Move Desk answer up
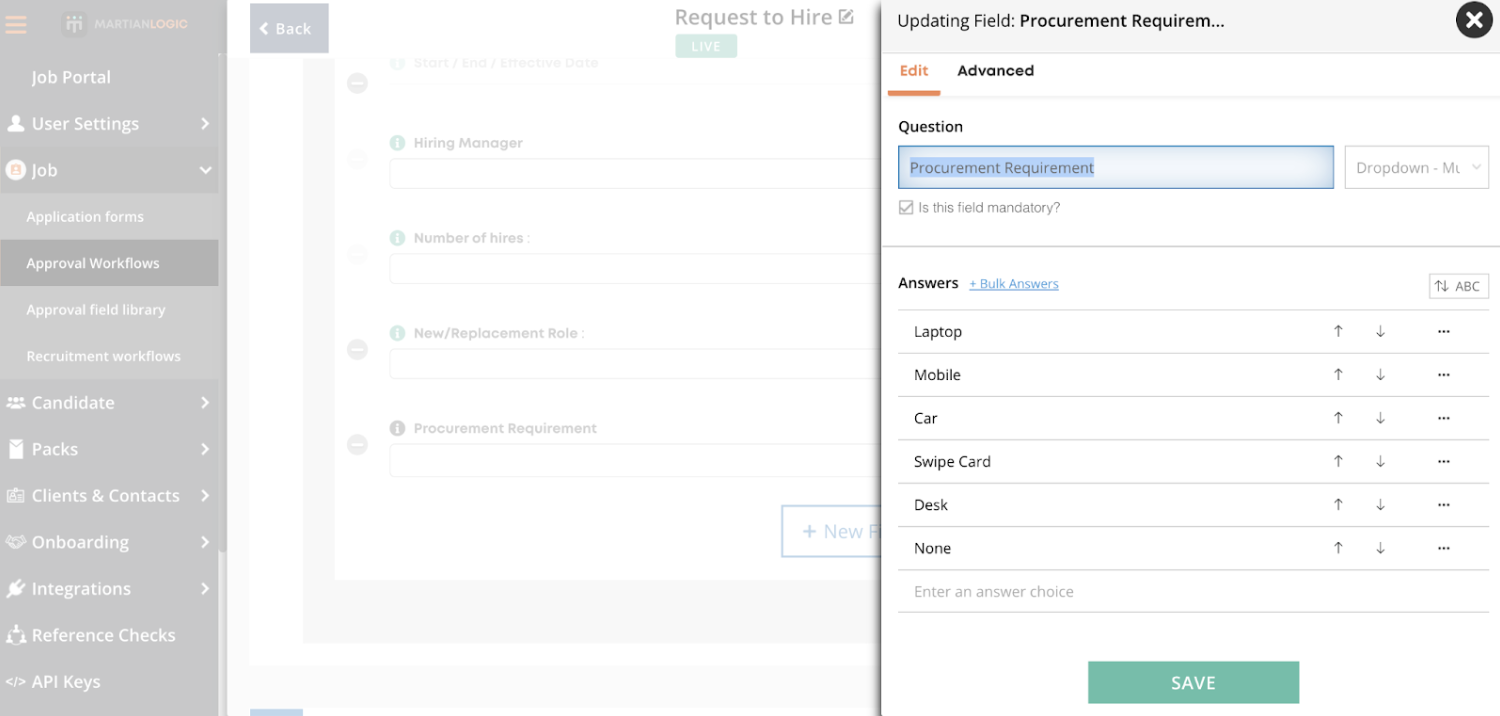The image size is (1500, 716). point(1338,505)
